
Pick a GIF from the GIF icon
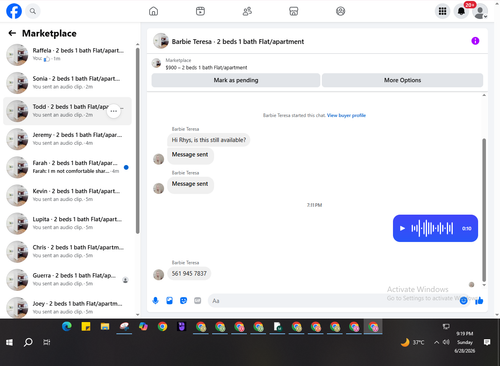(x=198, y=301)
